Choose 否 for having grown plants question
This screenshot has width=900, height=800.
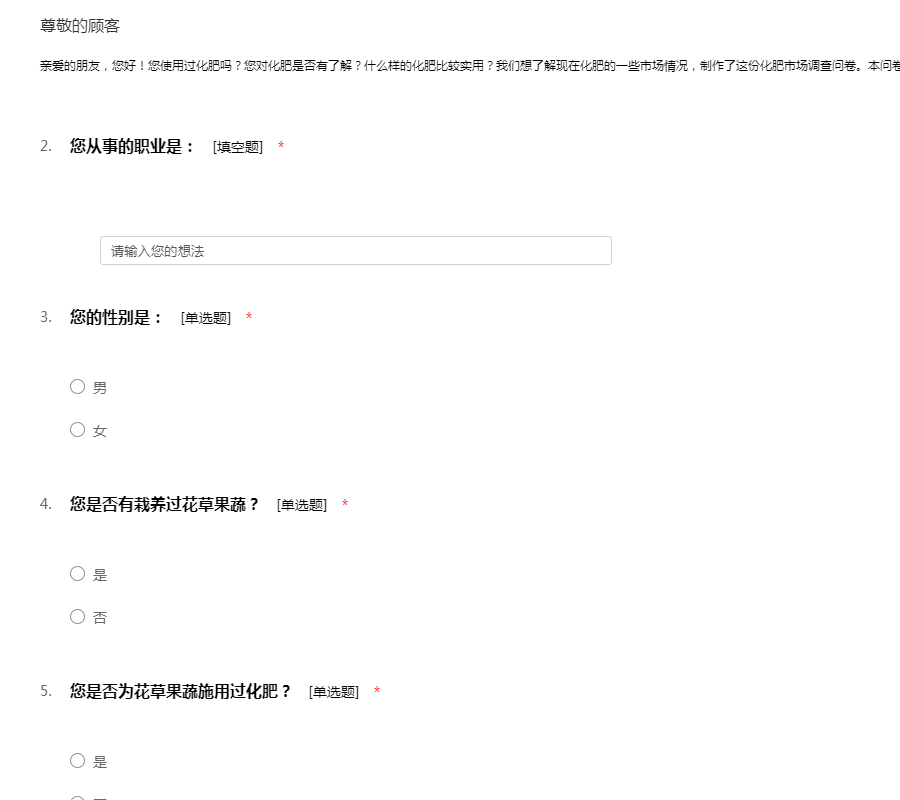coord(78,617)
